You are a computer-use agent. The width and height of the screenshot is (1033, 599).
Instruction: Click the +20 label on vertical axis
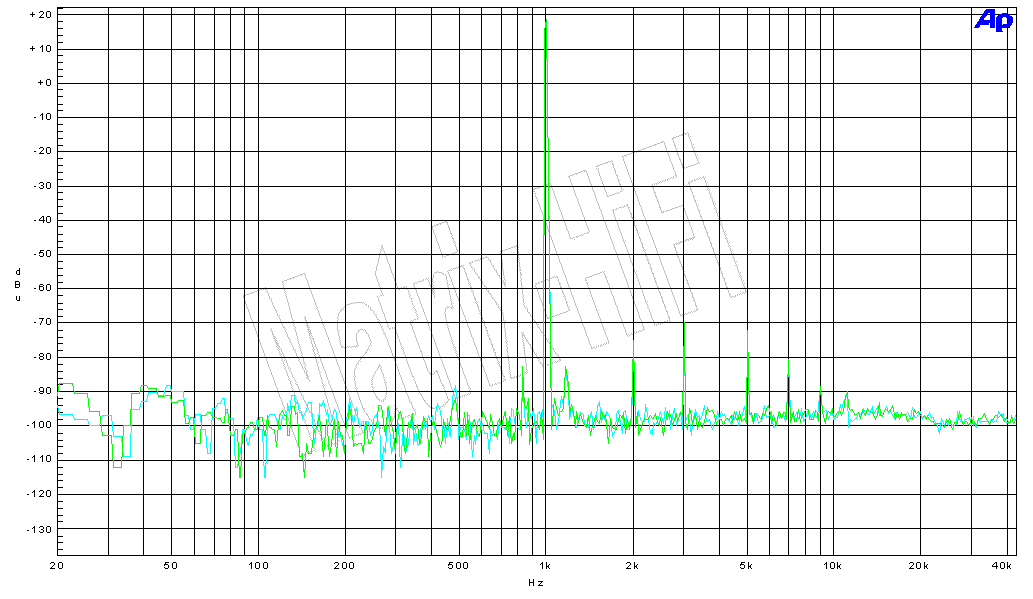coord(40,15)
